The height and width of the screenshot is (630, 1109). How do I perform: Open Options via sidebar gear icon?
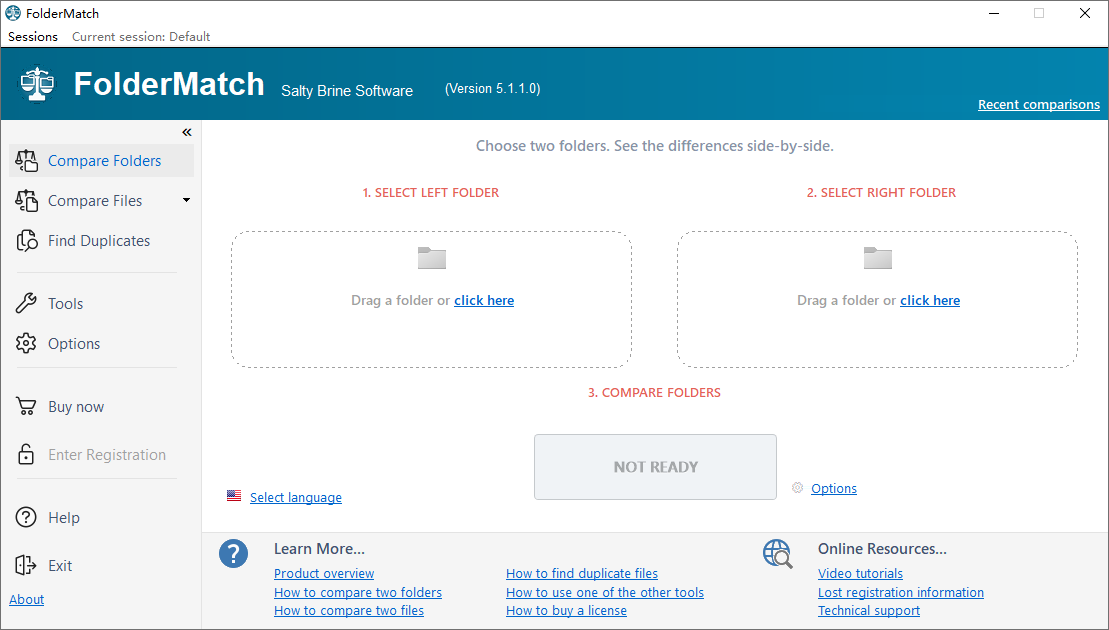[x=26, y=344]
